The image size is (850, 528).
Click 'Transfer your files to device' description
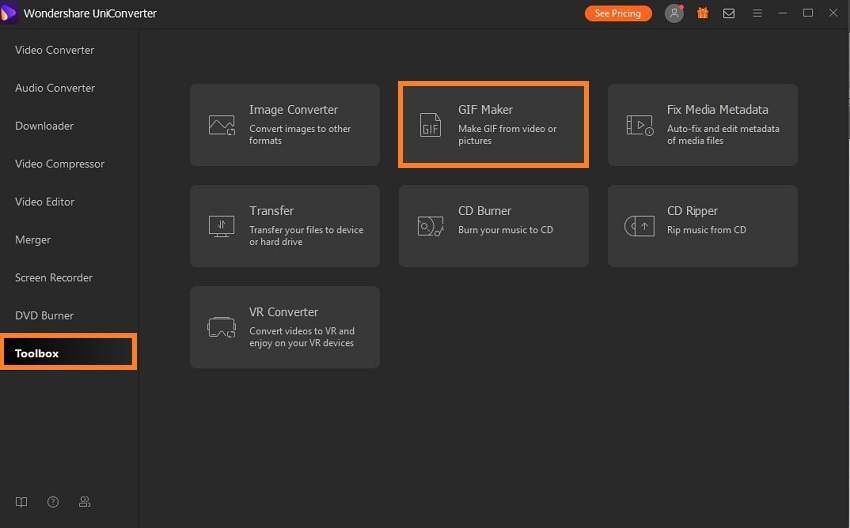306,236
